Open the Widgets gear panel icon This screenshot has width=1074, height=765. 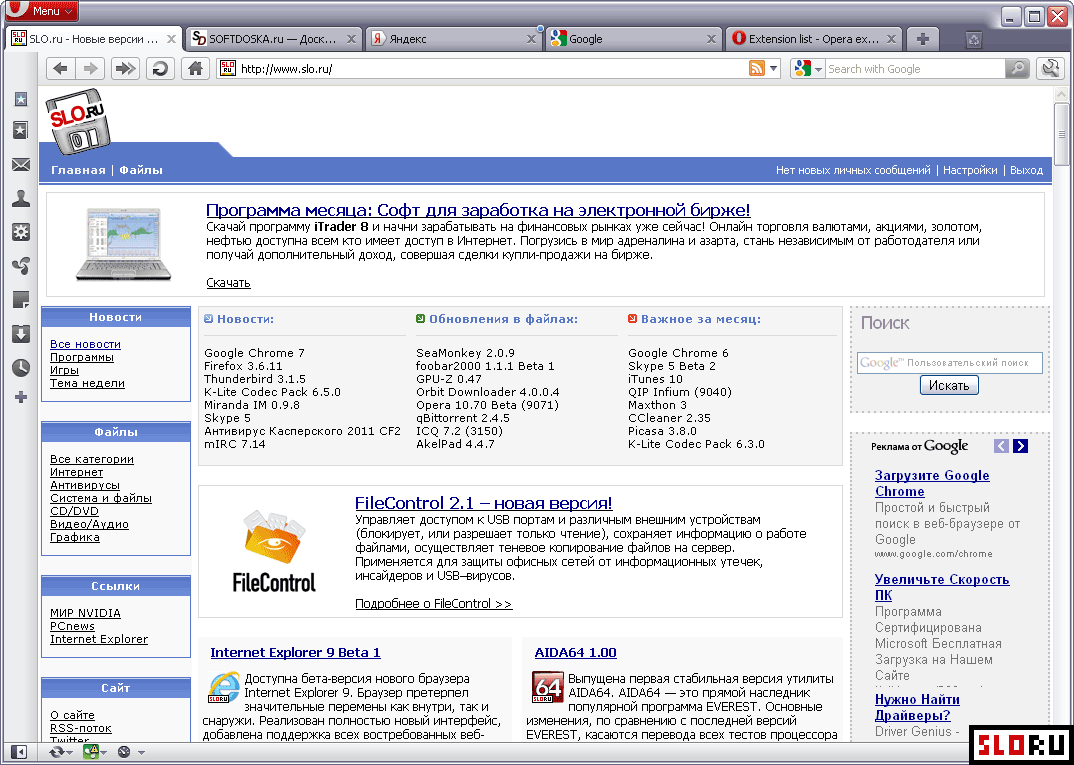pyautogui.click(x=21, y=232)
